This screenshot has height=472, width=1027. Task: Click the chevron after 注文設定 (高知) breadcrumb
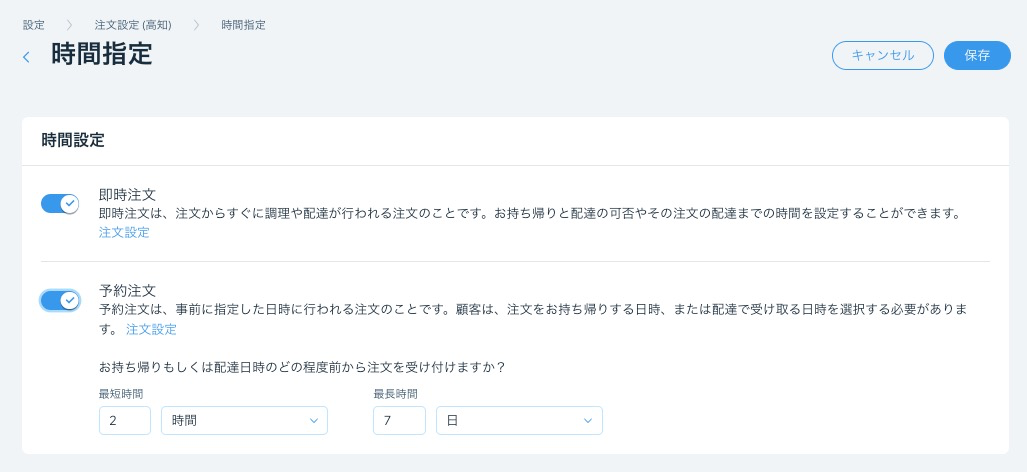point(196,26)
